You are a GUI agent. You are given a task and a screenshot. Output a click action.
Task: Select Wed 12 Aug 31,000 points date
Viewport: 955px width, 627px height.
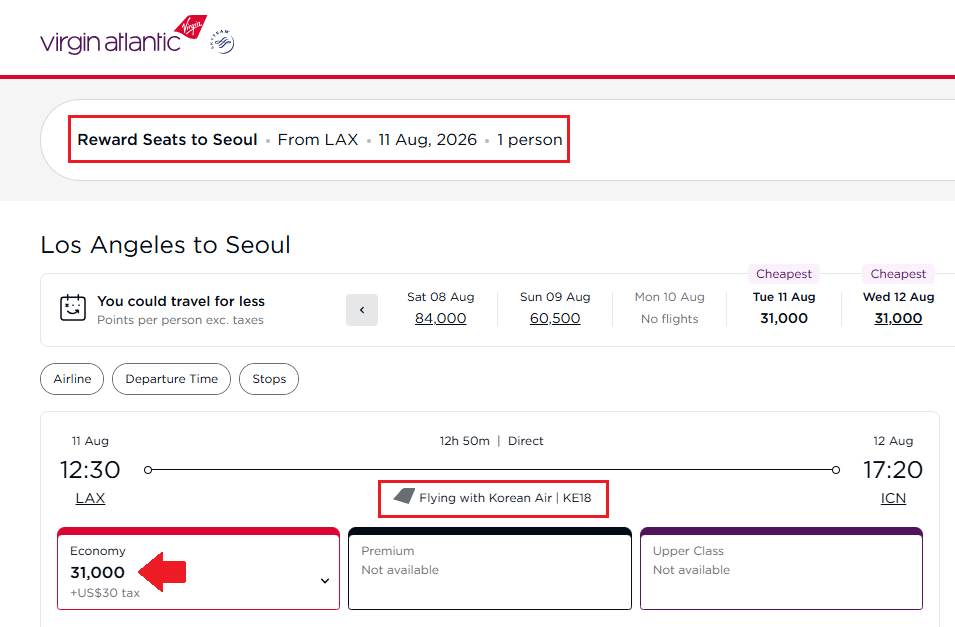click(x=898, y=318)
